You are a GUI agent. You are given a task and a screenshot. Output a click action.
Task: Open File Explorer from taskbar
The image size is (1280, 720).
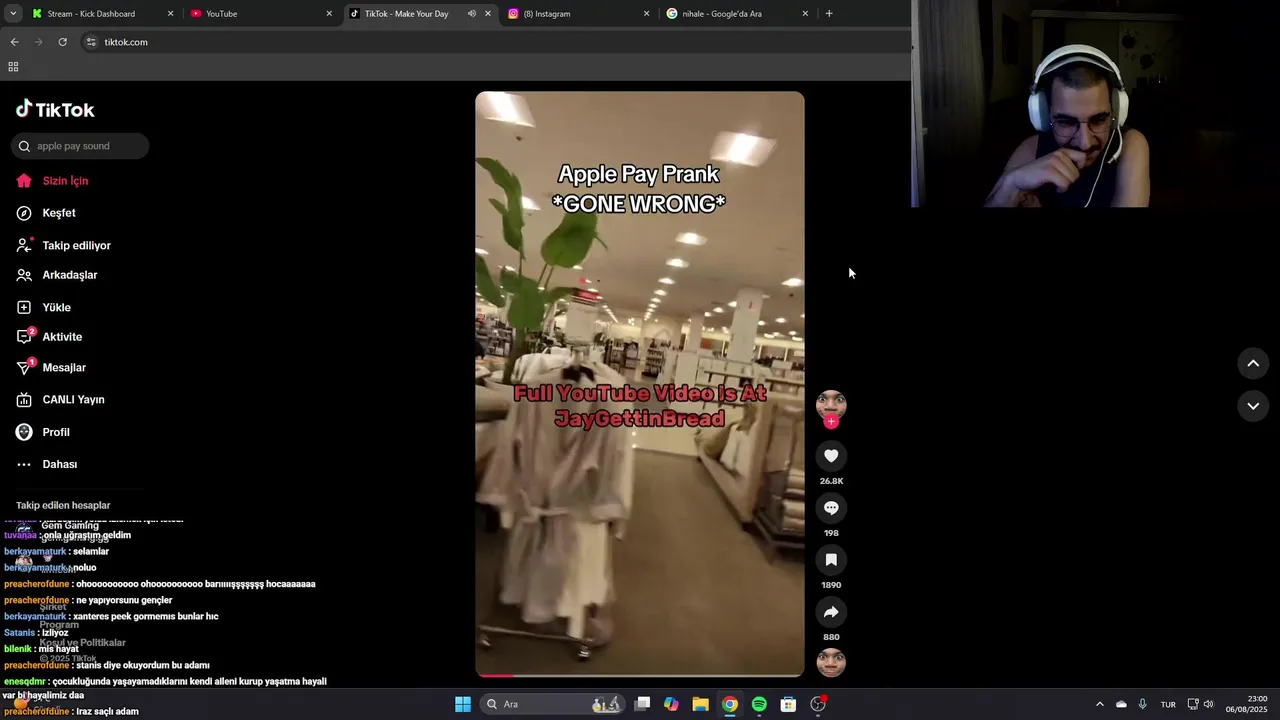700,704
